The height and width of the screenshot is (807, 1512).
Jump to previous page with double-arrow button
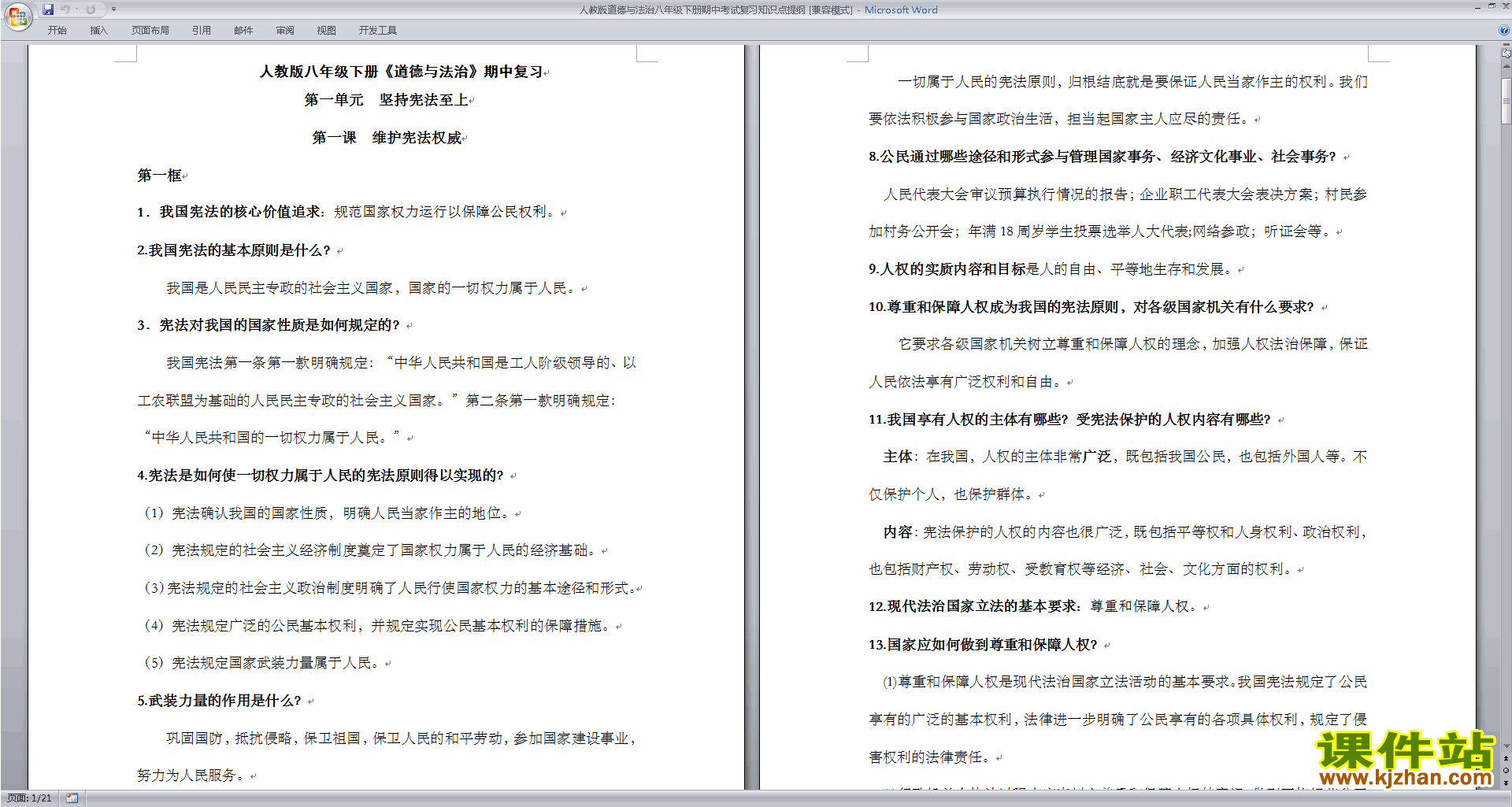click(x=1506, y=759)
